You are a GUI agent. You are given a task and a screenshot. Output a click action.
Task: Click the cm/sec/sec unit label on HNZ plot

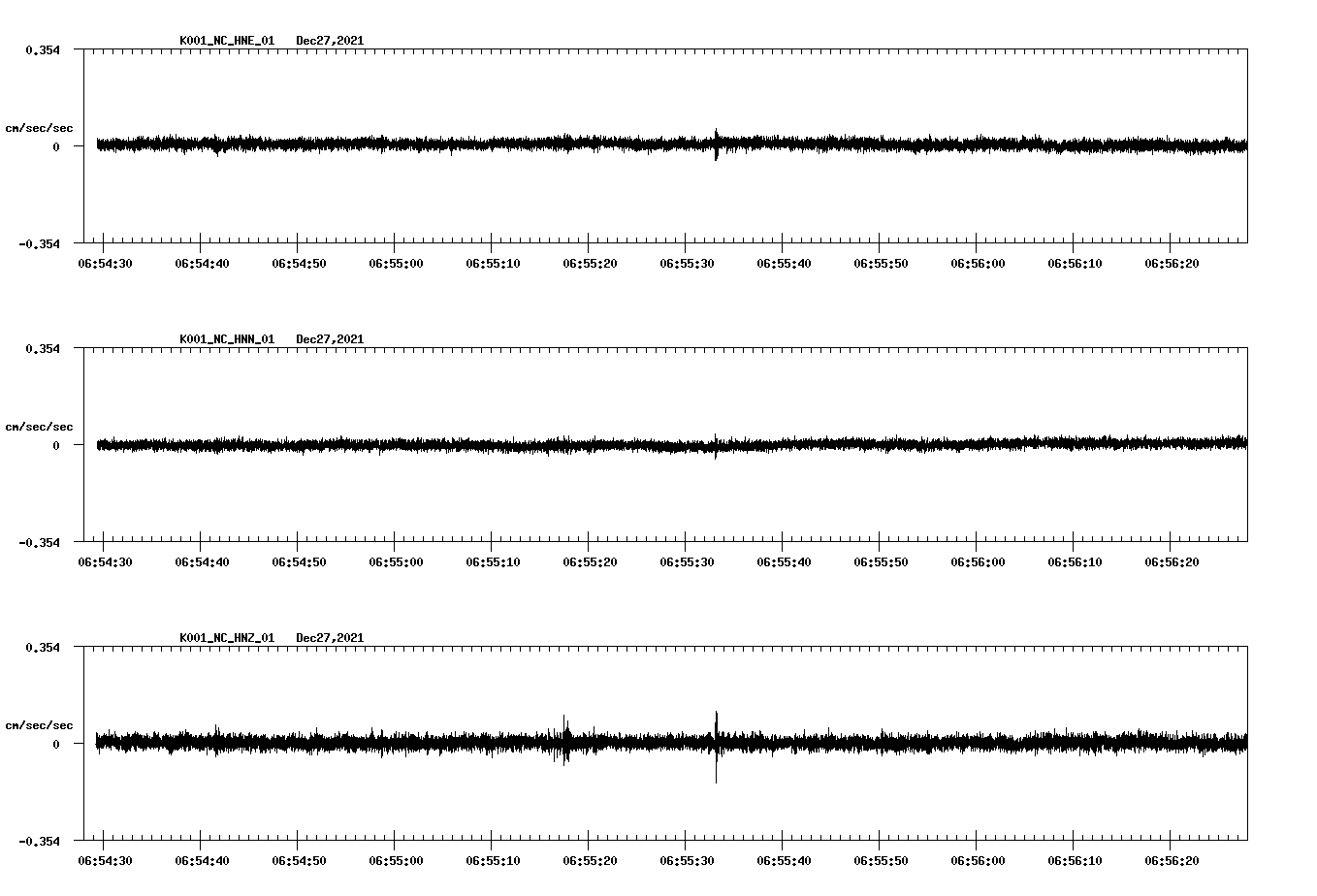pos(39,725)
